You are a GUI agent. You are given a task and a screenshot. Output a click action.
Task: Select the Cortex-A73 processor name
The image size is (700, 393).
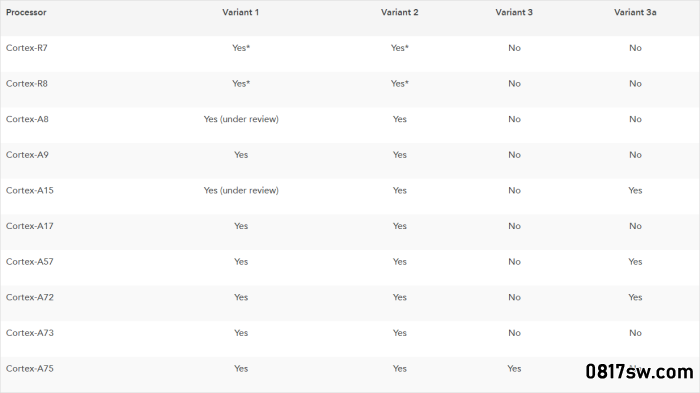[x=29, y=333]
